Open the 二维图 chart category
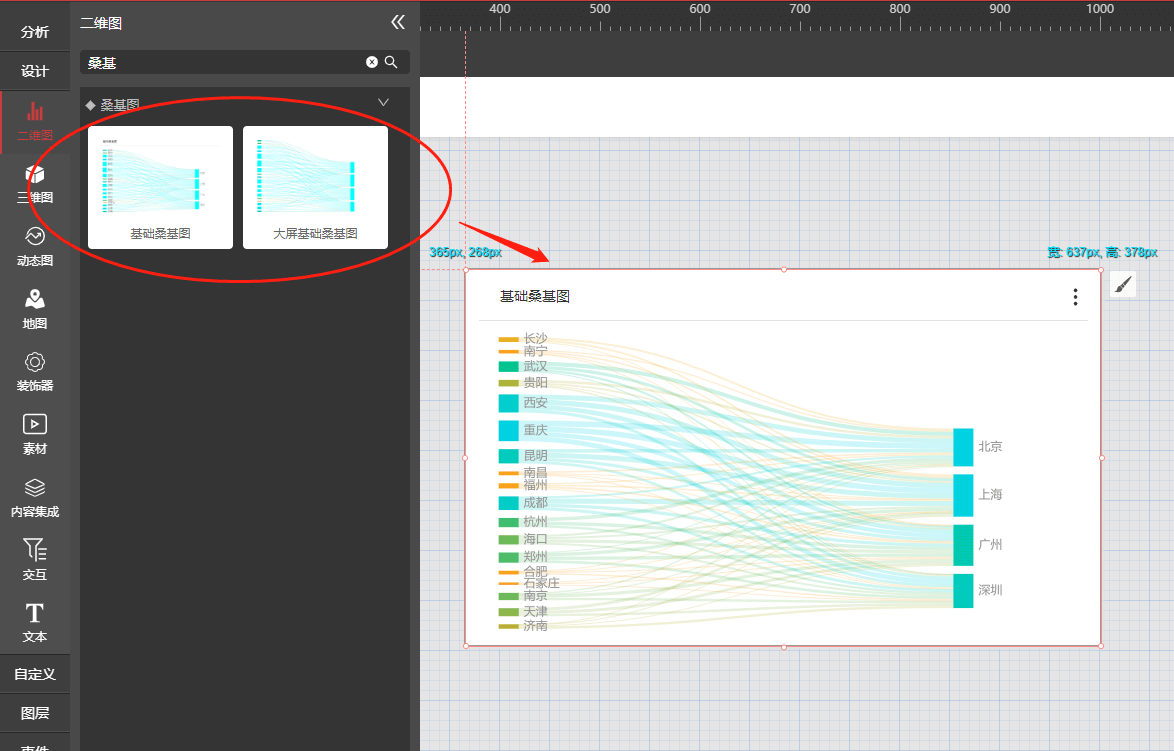The width and height of the screenshot is (1174, 751). (35, 120)
